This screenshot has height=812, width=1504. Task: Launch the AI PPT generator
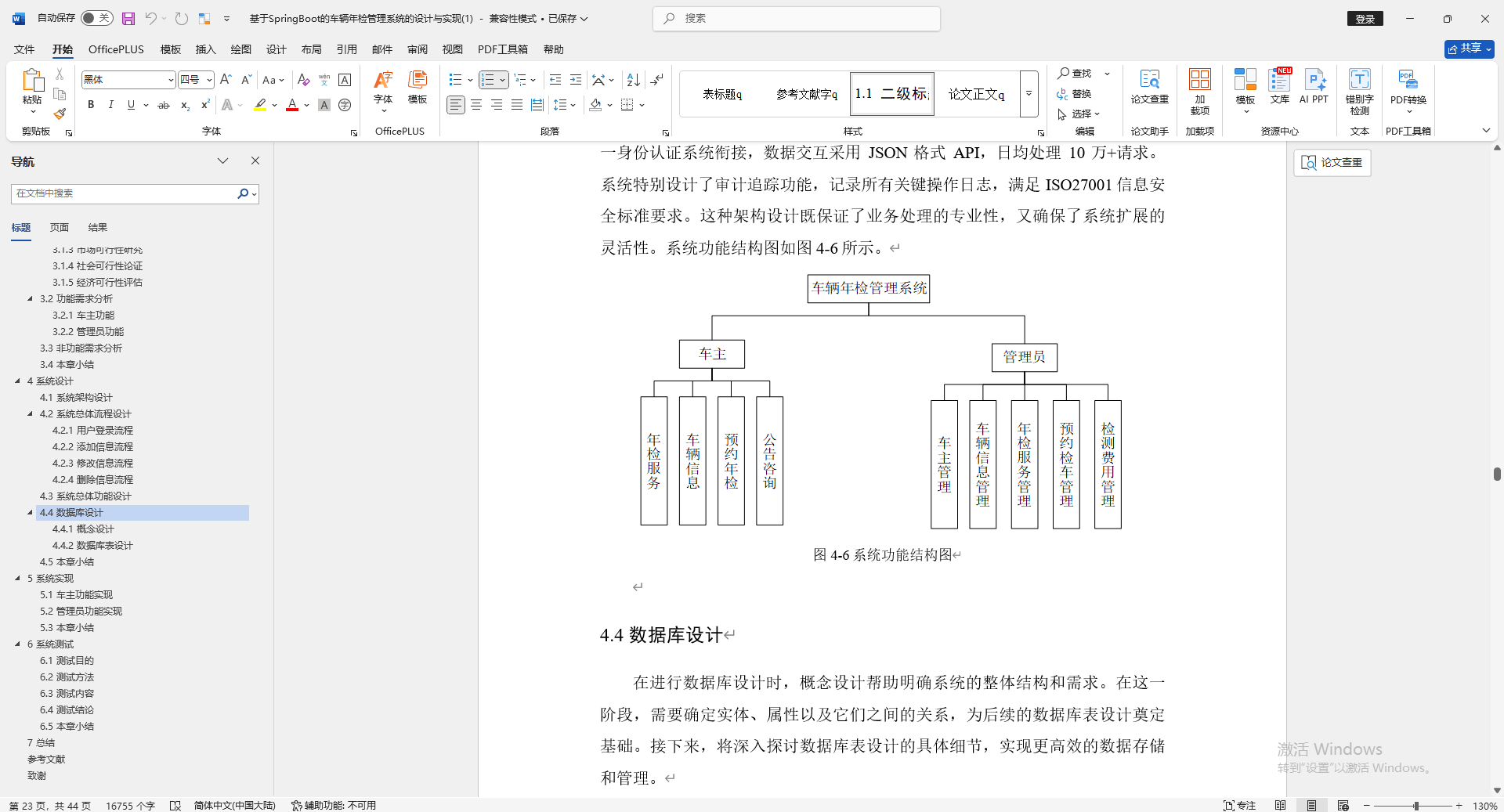1314,90
